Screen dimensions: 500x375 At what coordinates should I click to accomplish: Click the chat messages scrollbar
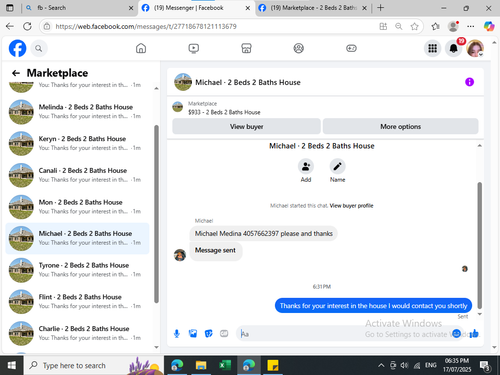point(479,245)
